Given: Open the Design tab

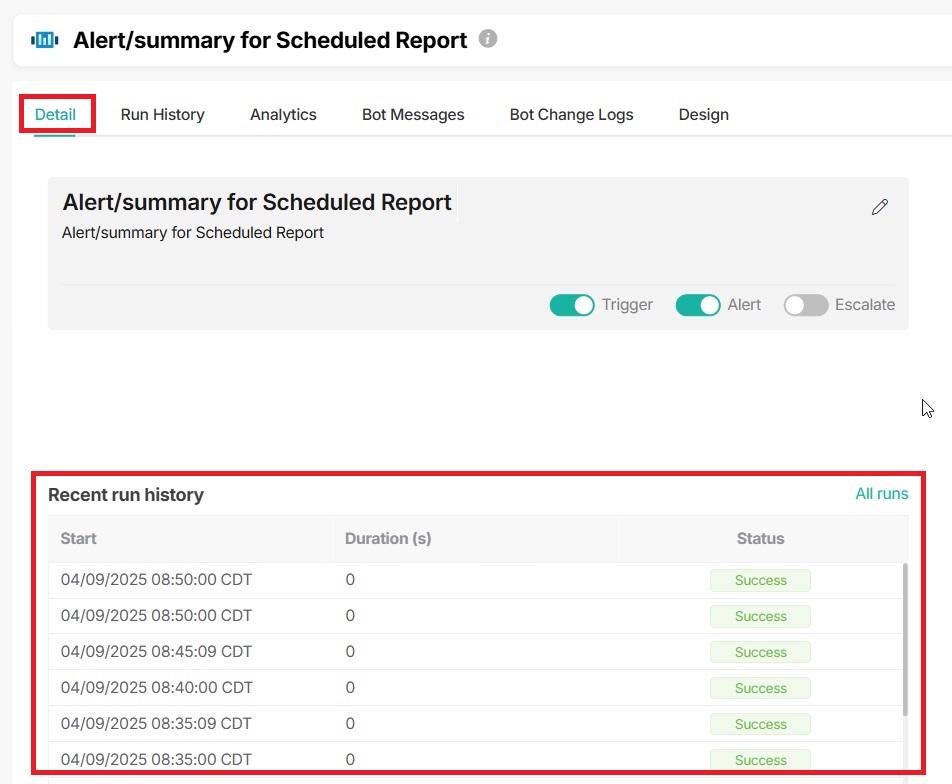Looking at the screenshot, I should 703,114.
